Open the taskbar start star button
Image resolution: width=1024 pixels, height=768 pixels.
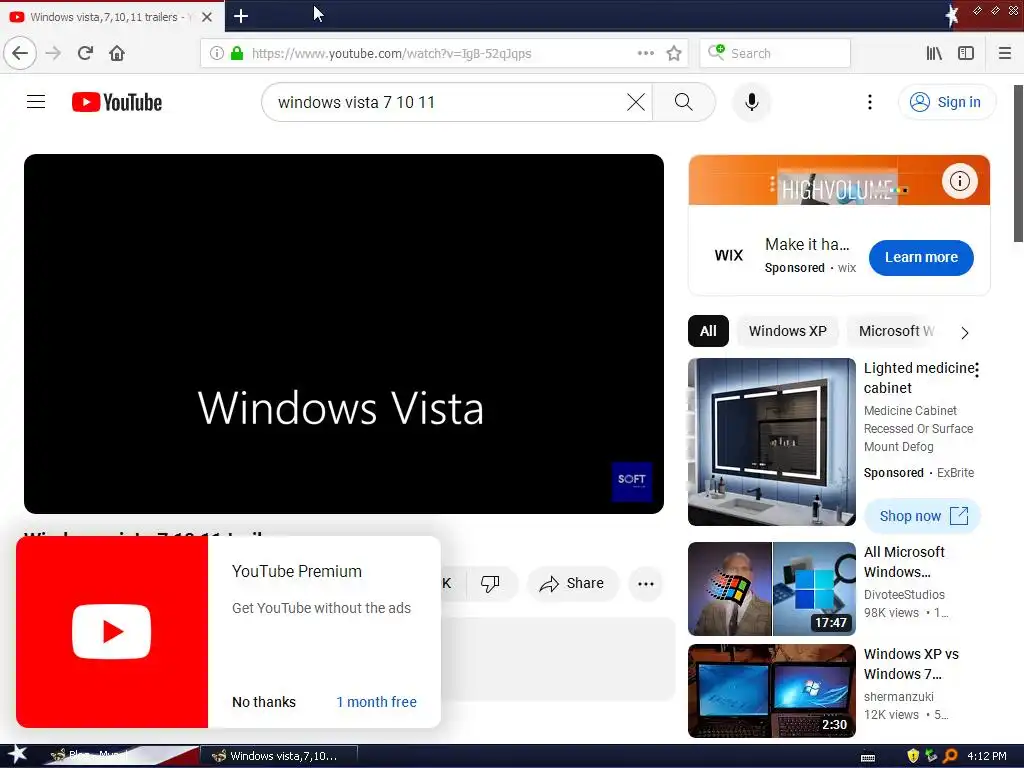tap(17, 755)
